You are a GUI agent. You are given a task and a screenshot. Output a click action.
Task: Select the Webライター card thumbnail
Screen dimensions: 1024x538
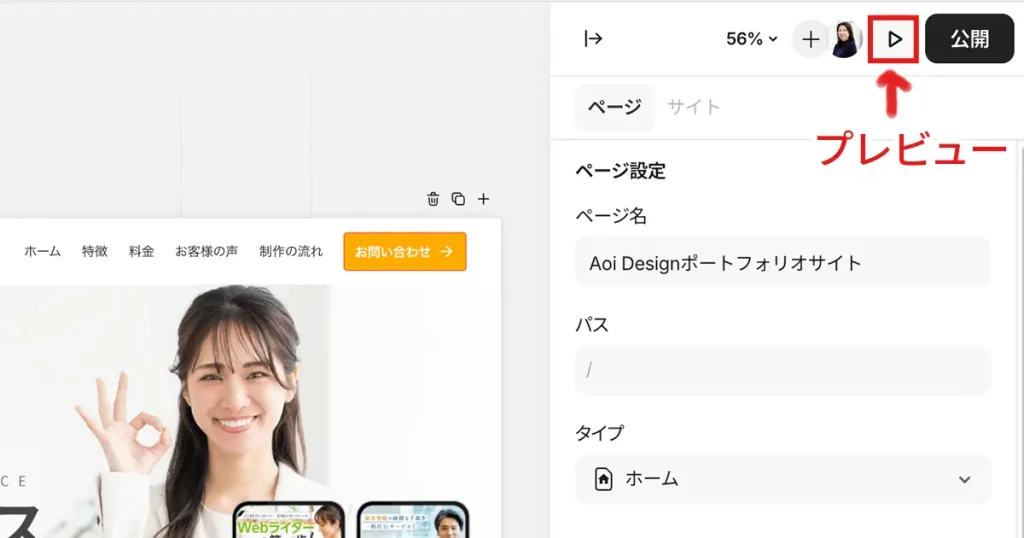coord(289,520)
